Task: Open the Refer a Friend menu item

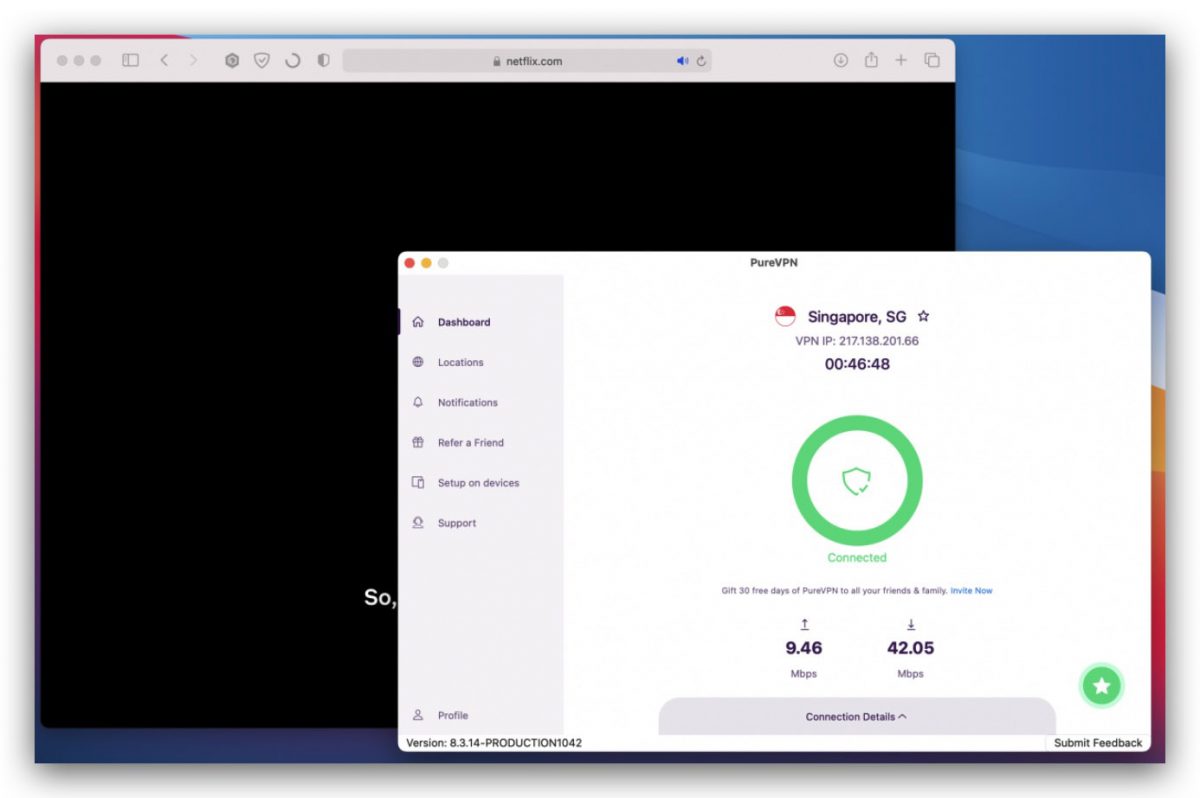Action: pos(471,442)
